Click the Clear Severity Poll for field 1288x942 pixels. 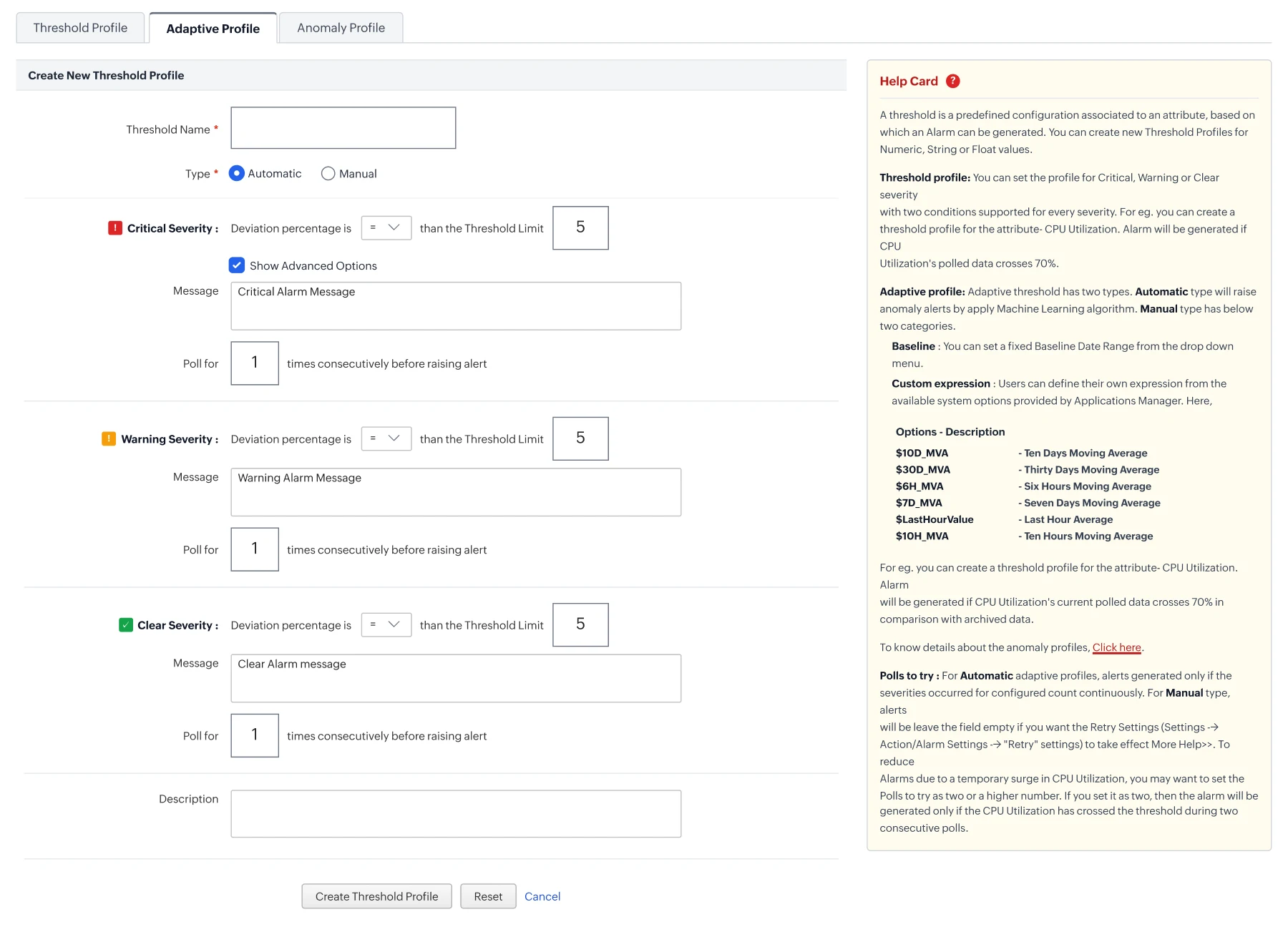(x=255, y=735)
